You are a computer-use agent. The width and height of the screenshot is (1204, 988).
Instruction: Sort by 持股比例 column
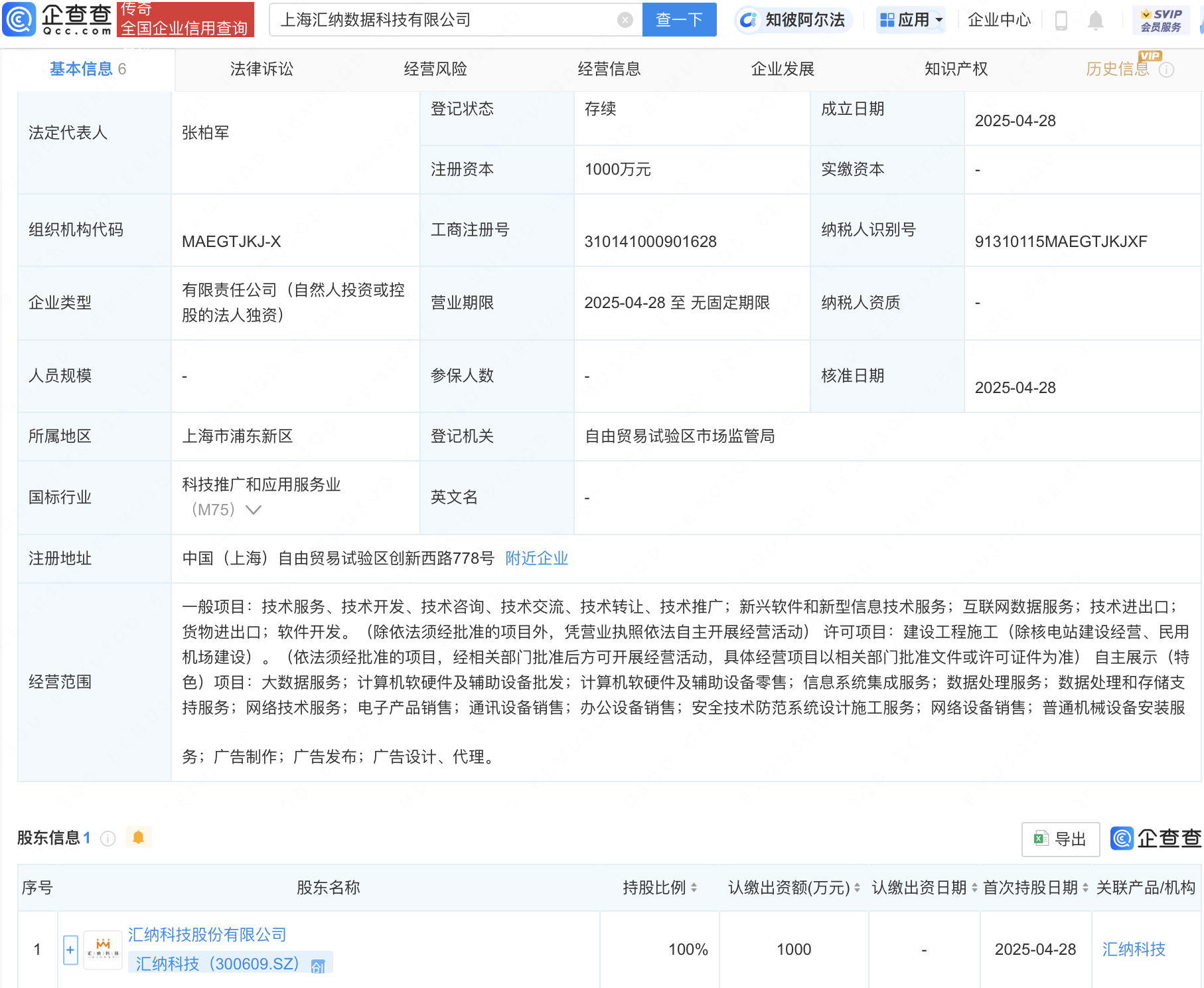[694, 888]
